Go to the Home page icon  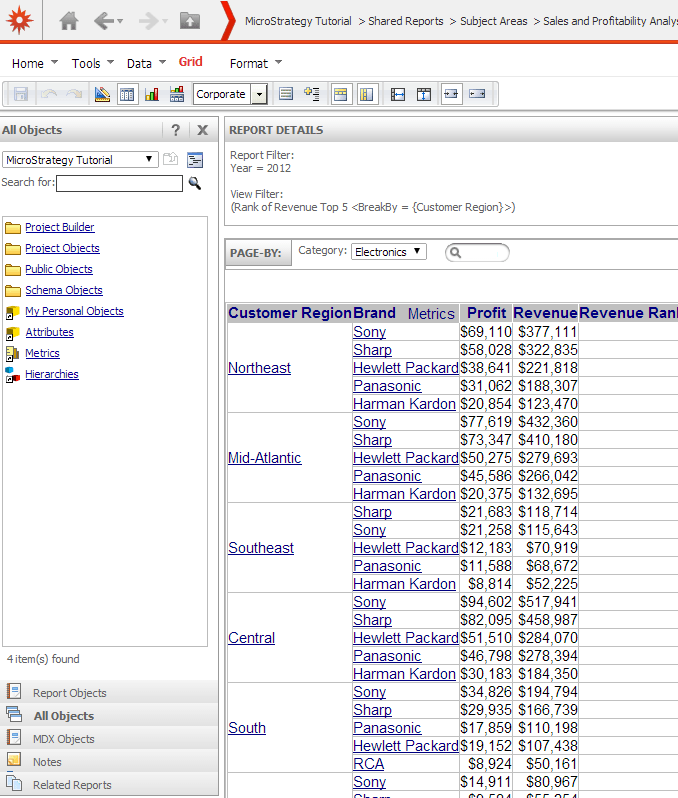click(x=69, y=21)
